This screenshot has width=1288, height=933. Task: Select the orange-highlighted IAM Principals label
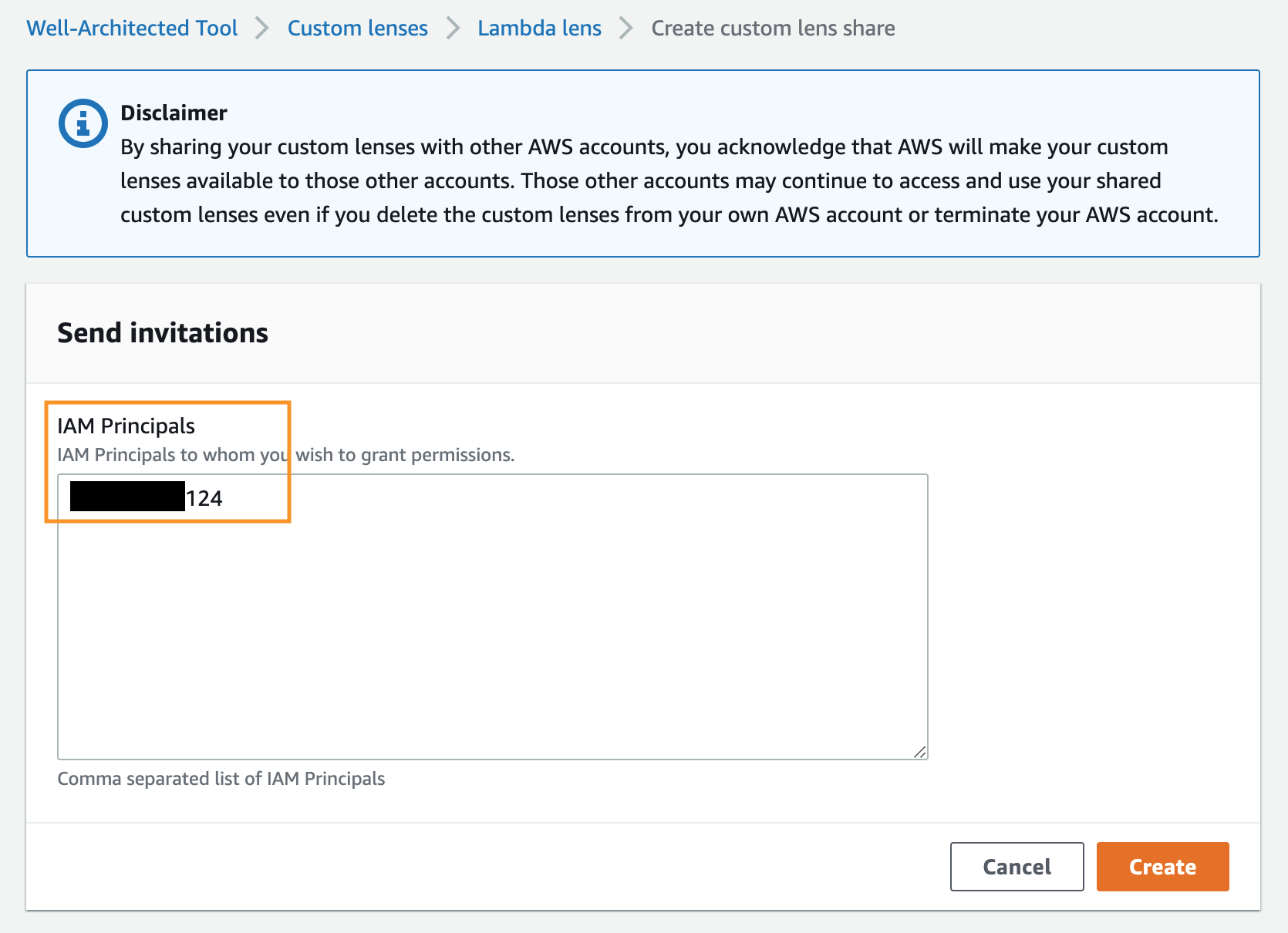(126, 425)
